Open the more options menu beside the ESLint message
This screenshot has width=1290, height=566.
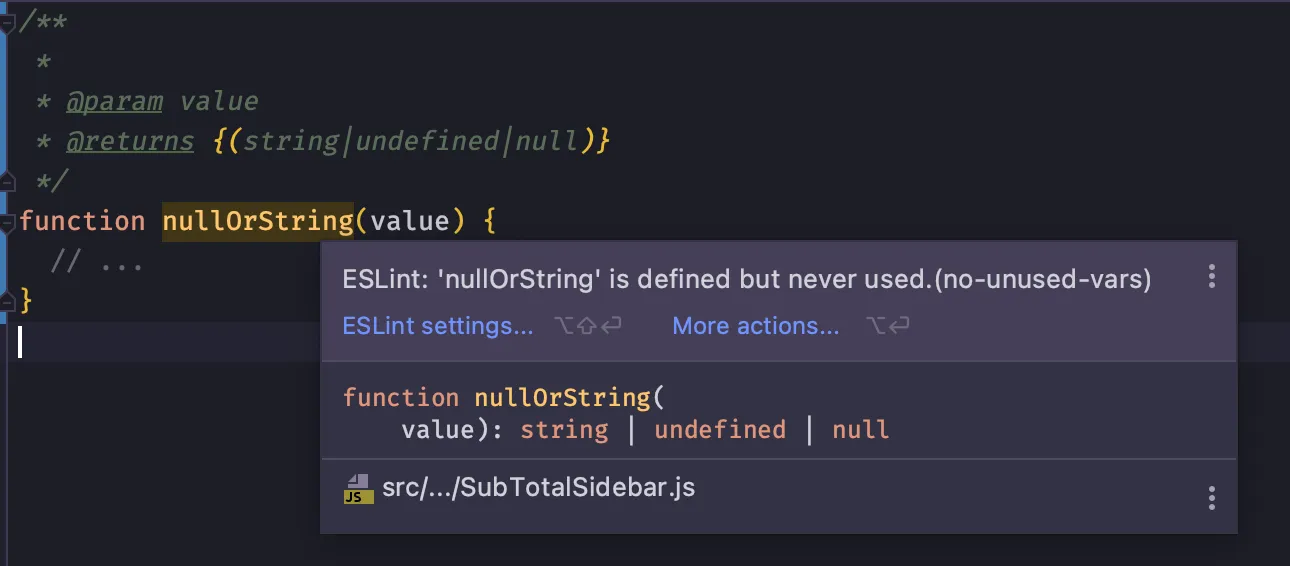1211,277
